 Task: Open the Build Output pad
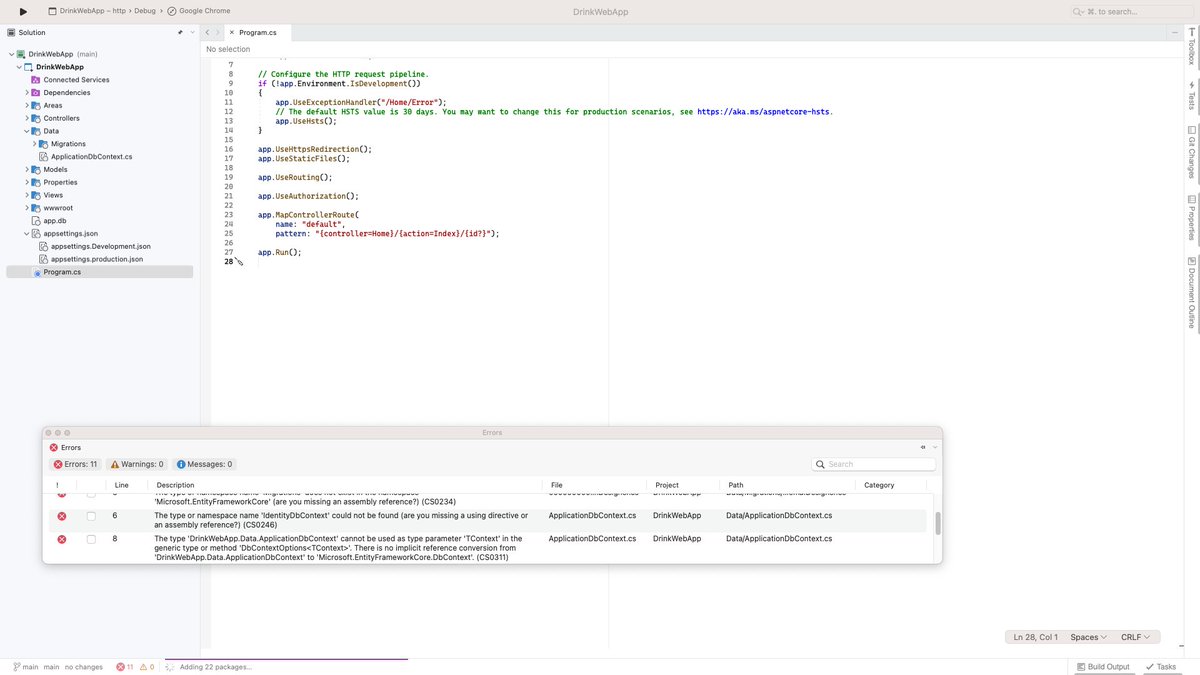tap(1104, 667)
